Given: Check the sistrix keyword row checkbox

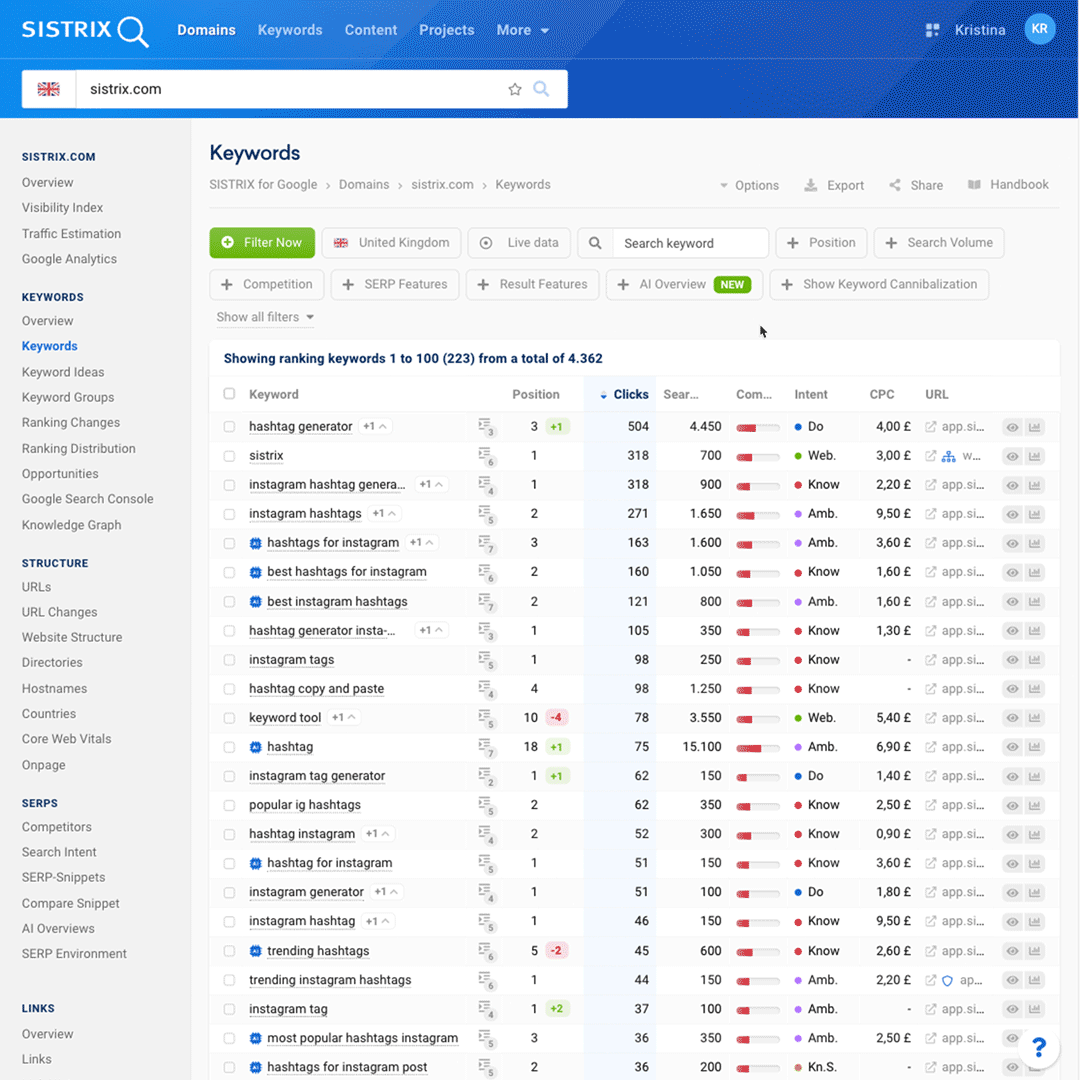Looking at the screenshot, I should point(229,456).
